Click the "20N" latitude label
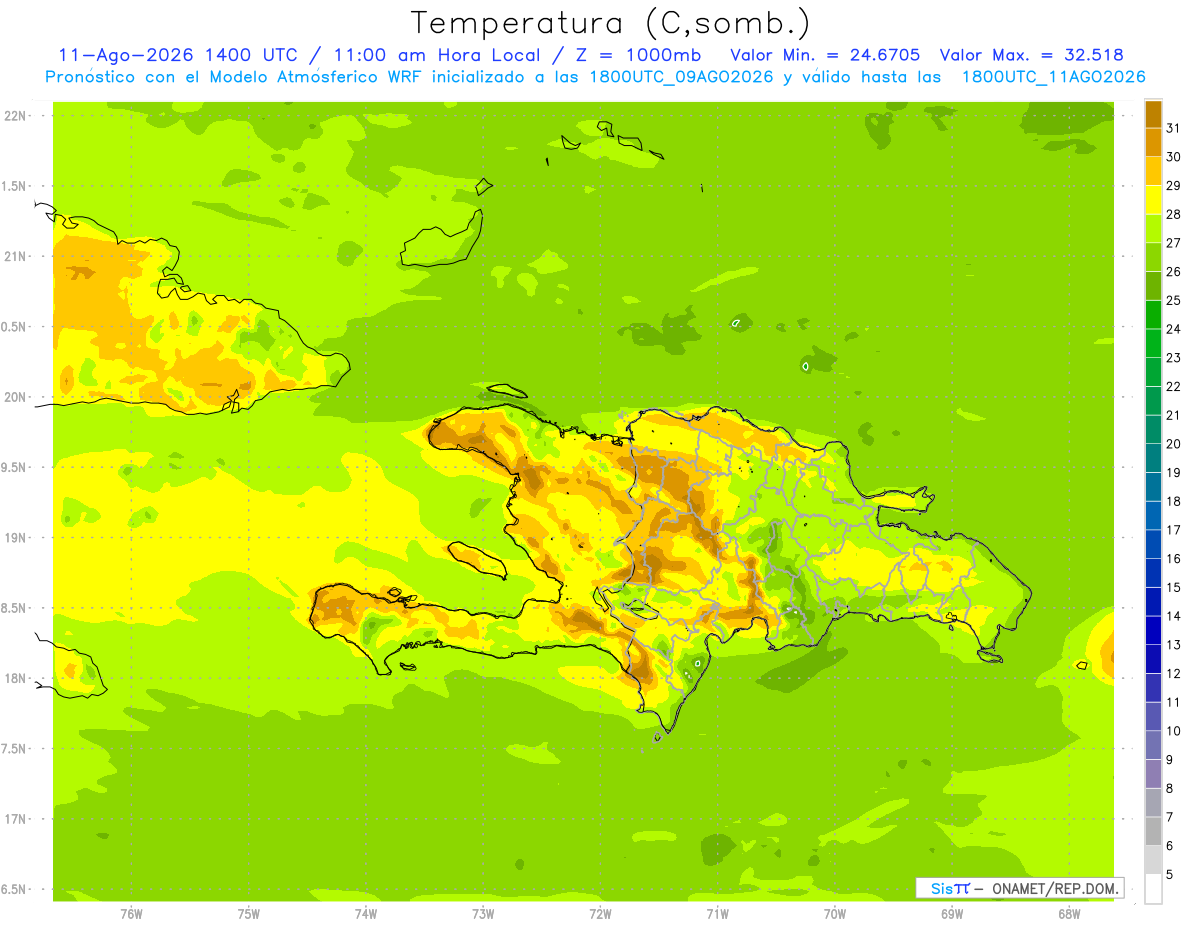 pos(15,397)
